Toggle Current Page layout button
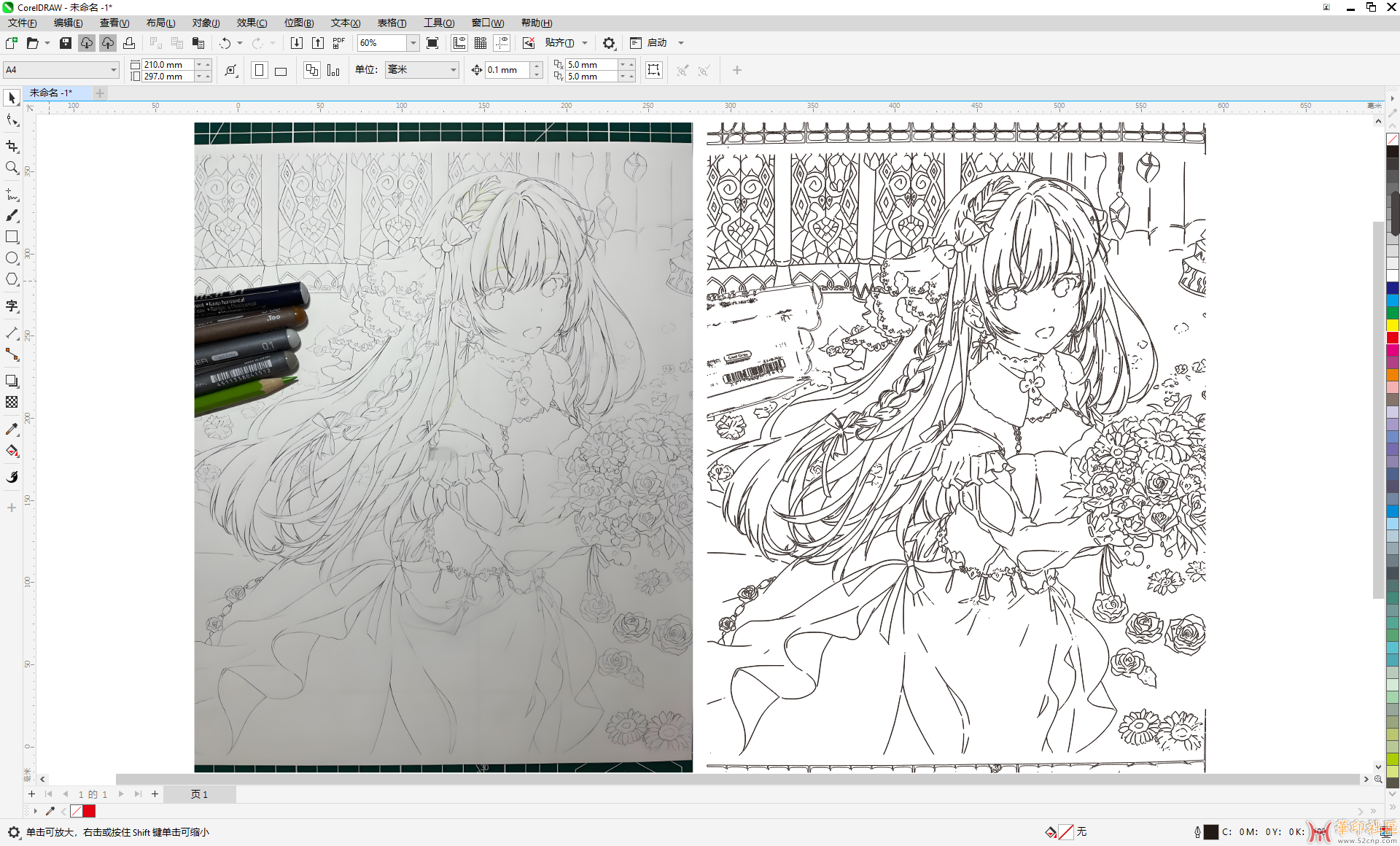Image resolution: width=1400 pixels, height=846 pixels. pos(333,70)
